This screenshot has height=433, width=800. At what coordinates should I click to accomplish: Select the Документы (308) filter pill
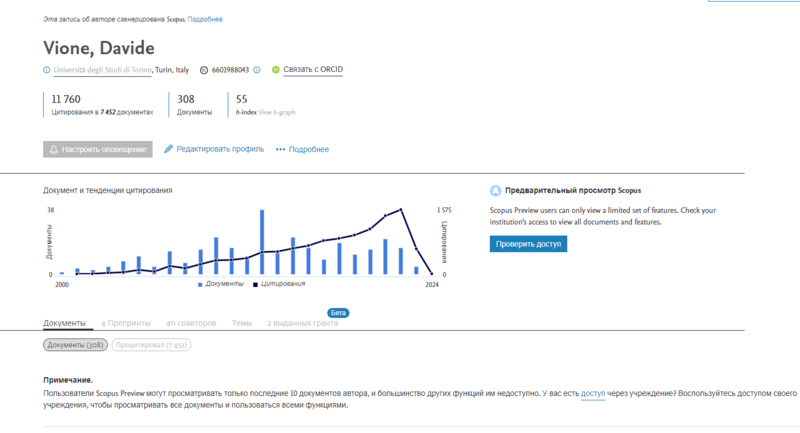[x=75, y=345]
